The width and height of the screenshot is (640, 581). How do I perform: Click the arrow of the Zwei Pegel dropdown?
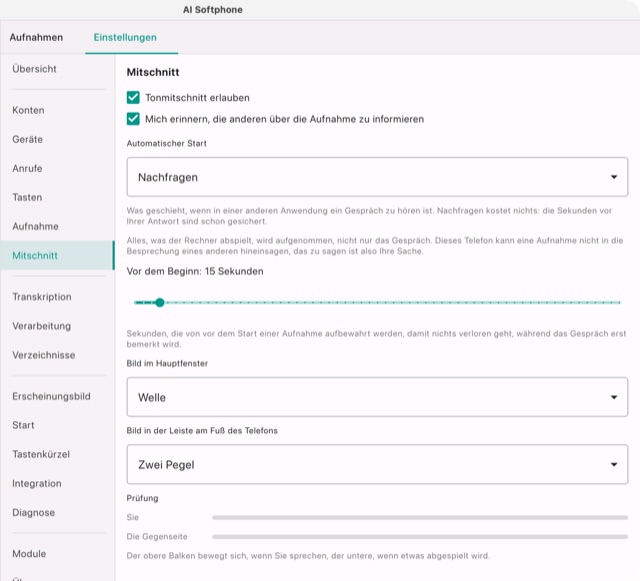tap(613, 464)
